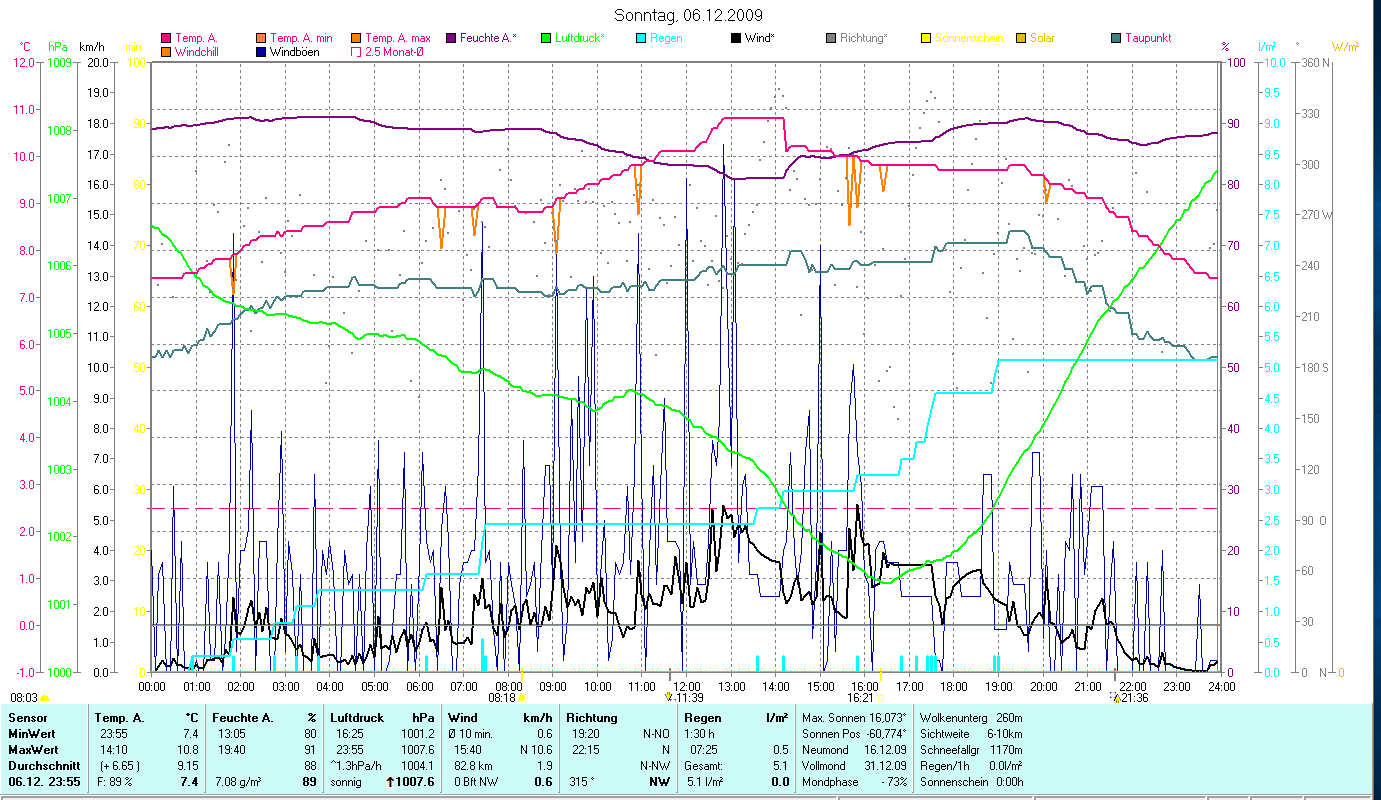Image resolution: width=1381 pixels, height=800 pixels.
Task: Click the 2.5 Monat-Ø legend label
Action: [x=393, y=51]
